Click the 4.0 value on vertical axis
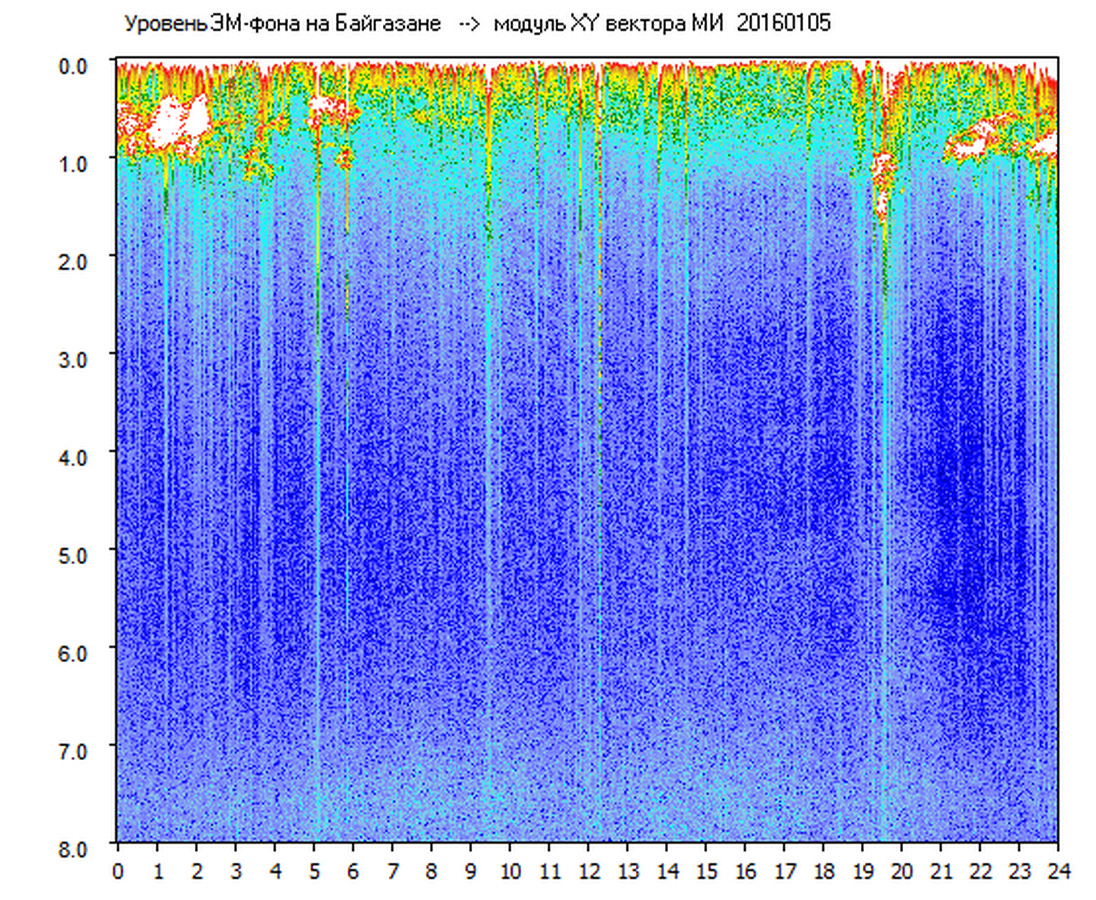This screenshot has width=1096, height=900. coord(76,456)
